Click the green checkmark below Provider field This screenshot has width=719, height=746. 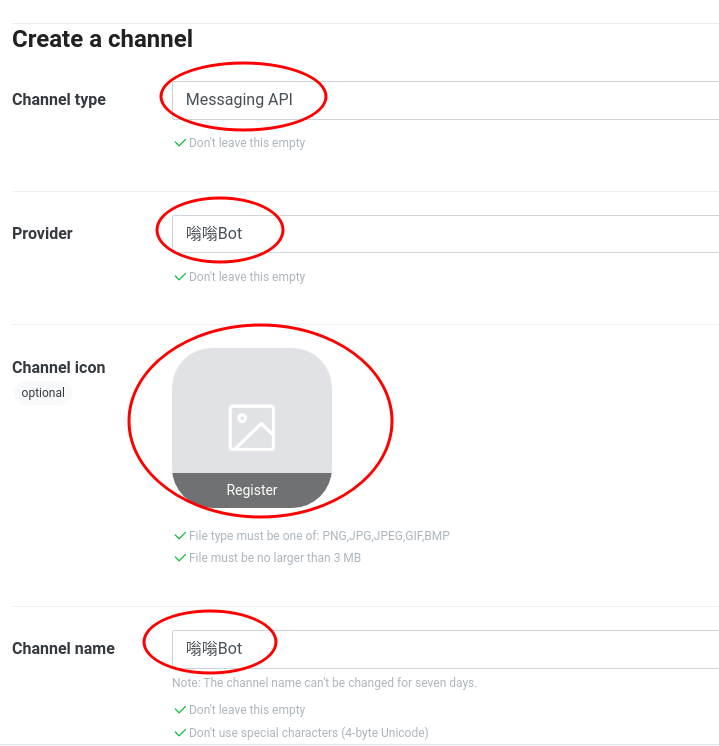coord(180,277)
